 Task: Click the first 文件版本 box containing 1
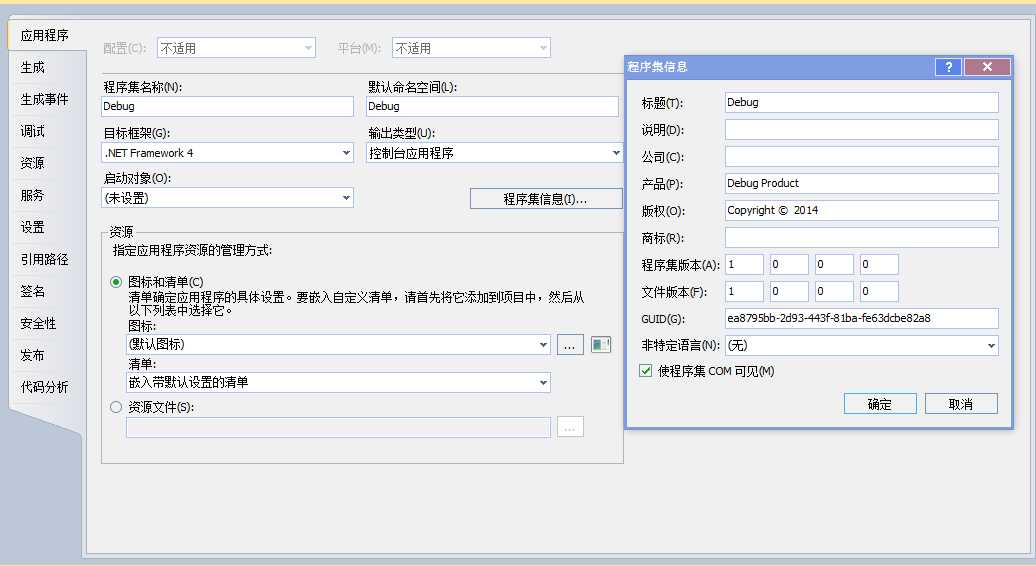click(x=744, y=291)
